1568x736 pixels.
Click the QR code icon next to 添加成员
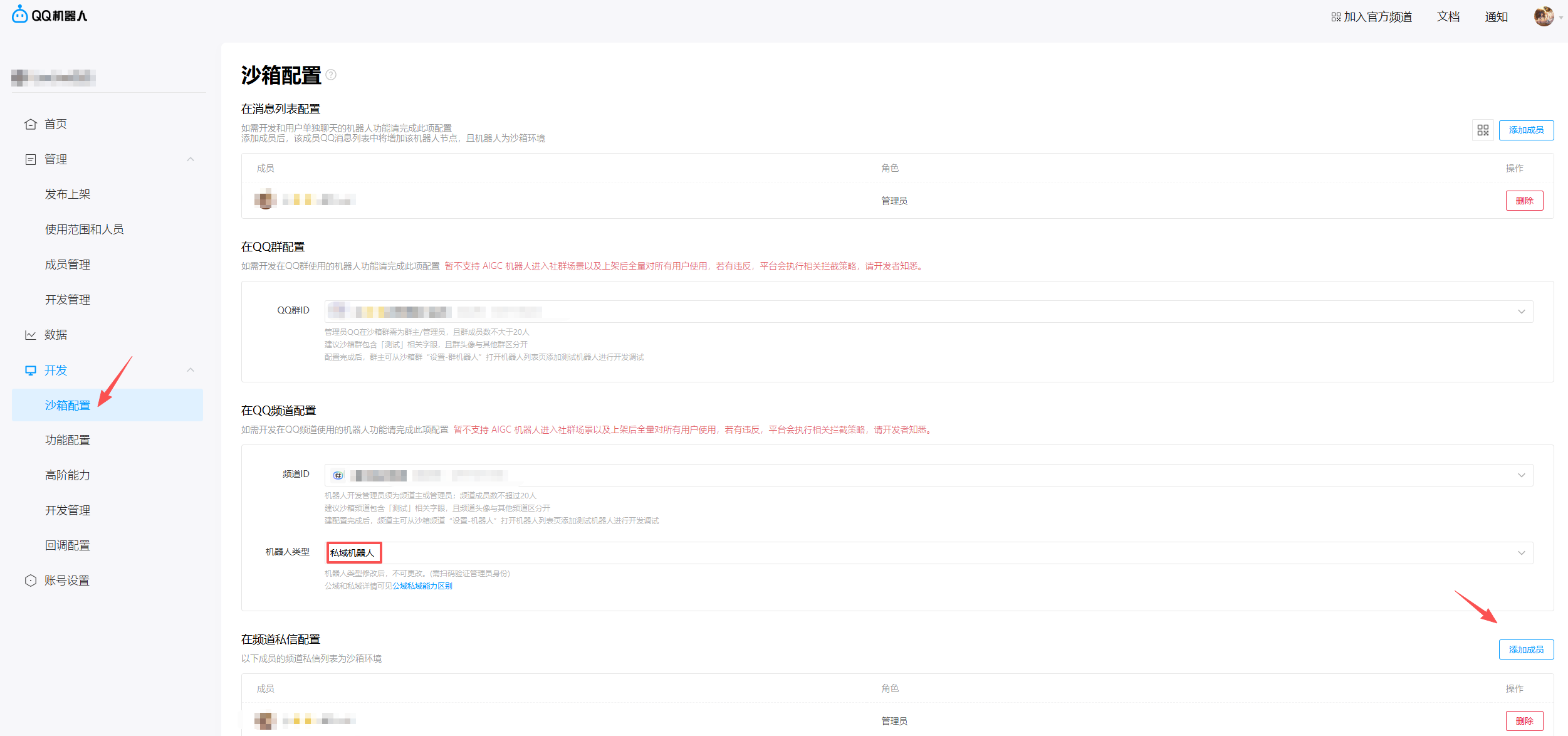pyautogui.click(x=1482, y=130)
